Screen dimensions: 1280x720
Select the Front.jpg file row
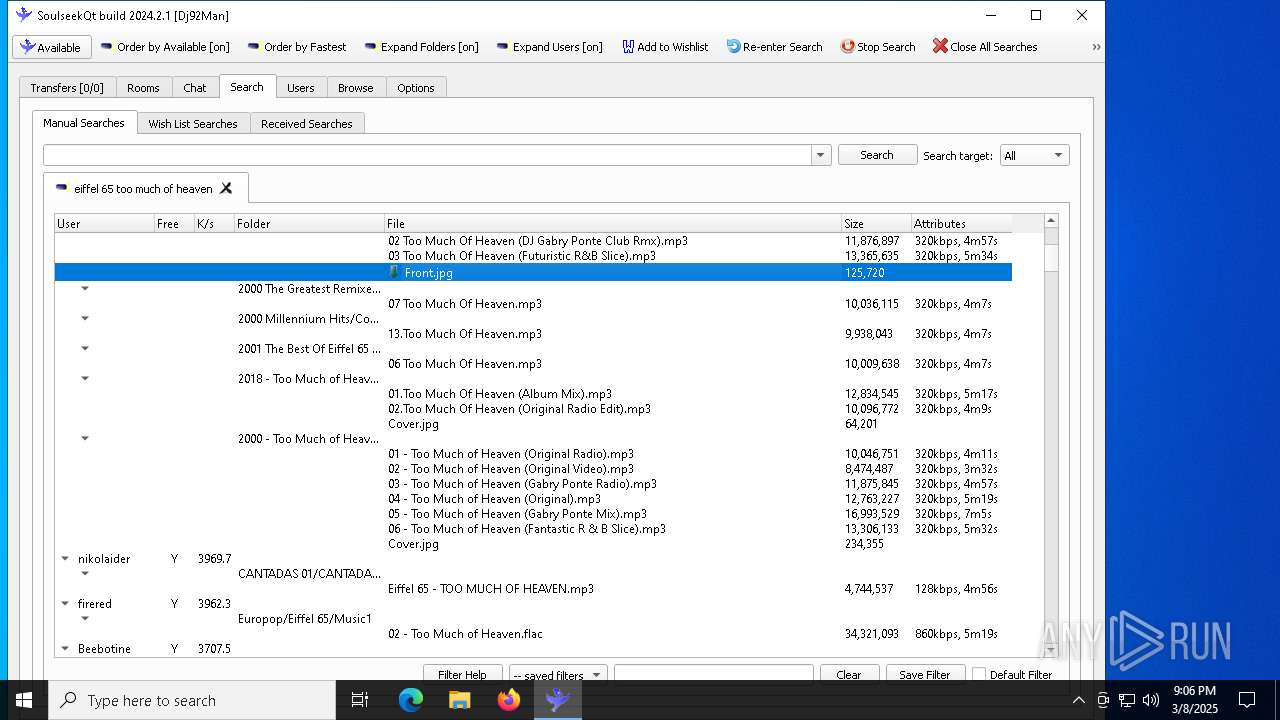tap(533, 272)
